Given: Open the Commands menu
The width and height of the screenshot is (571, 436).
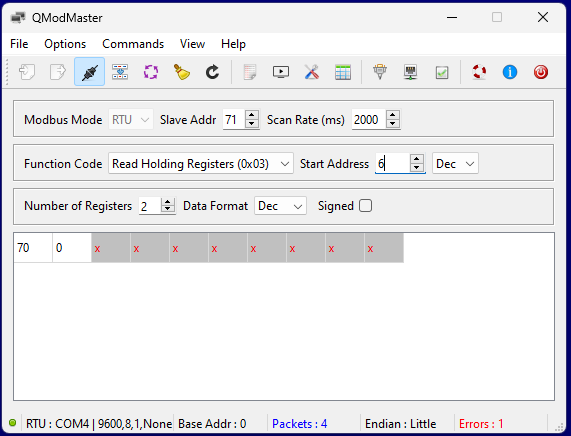Looking at the screenshot, I should (133, 44).
